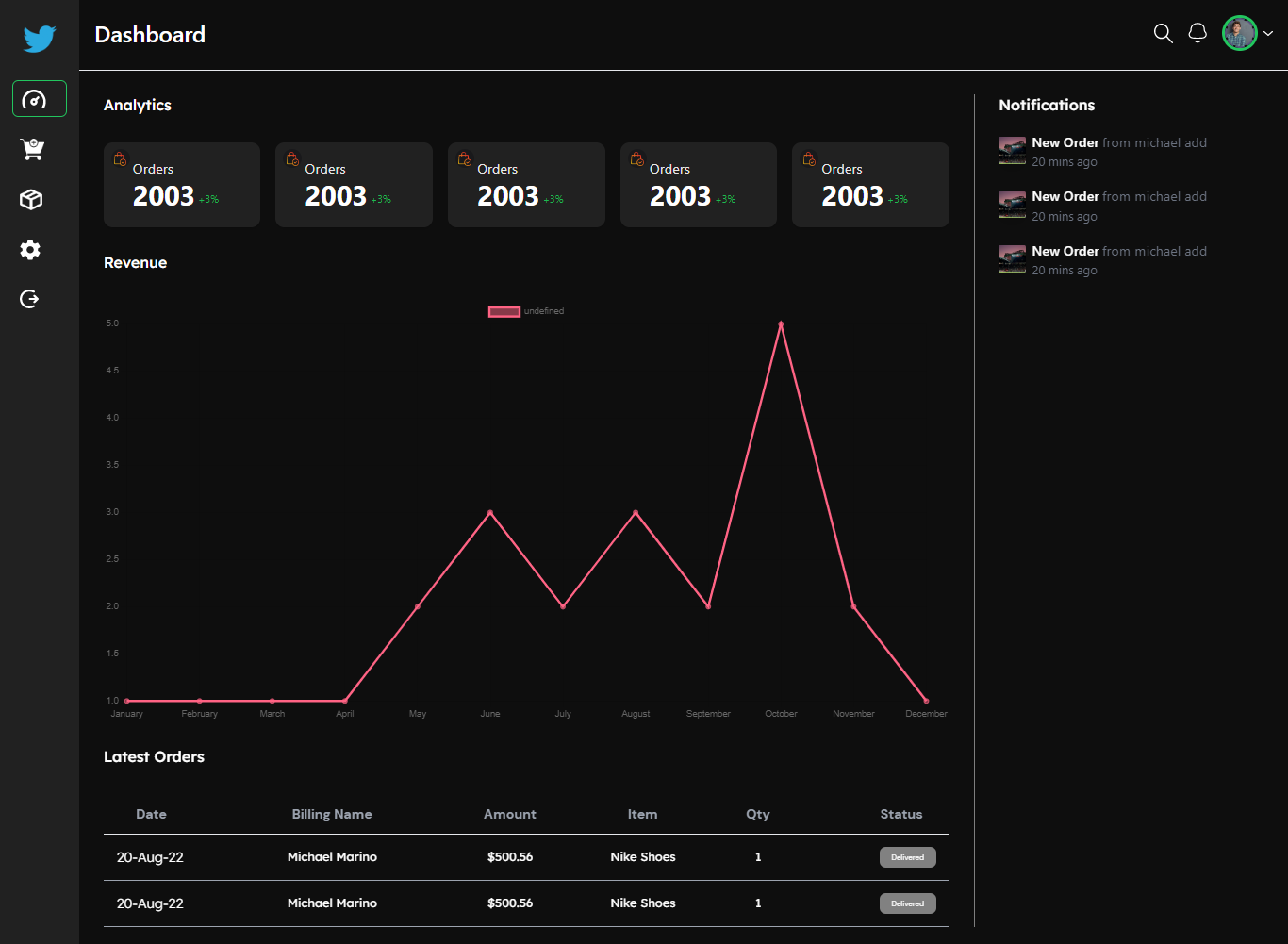Click the bag icon on the last Orders card
Viewport: 1288px width, 944px height.
point(808,159)
